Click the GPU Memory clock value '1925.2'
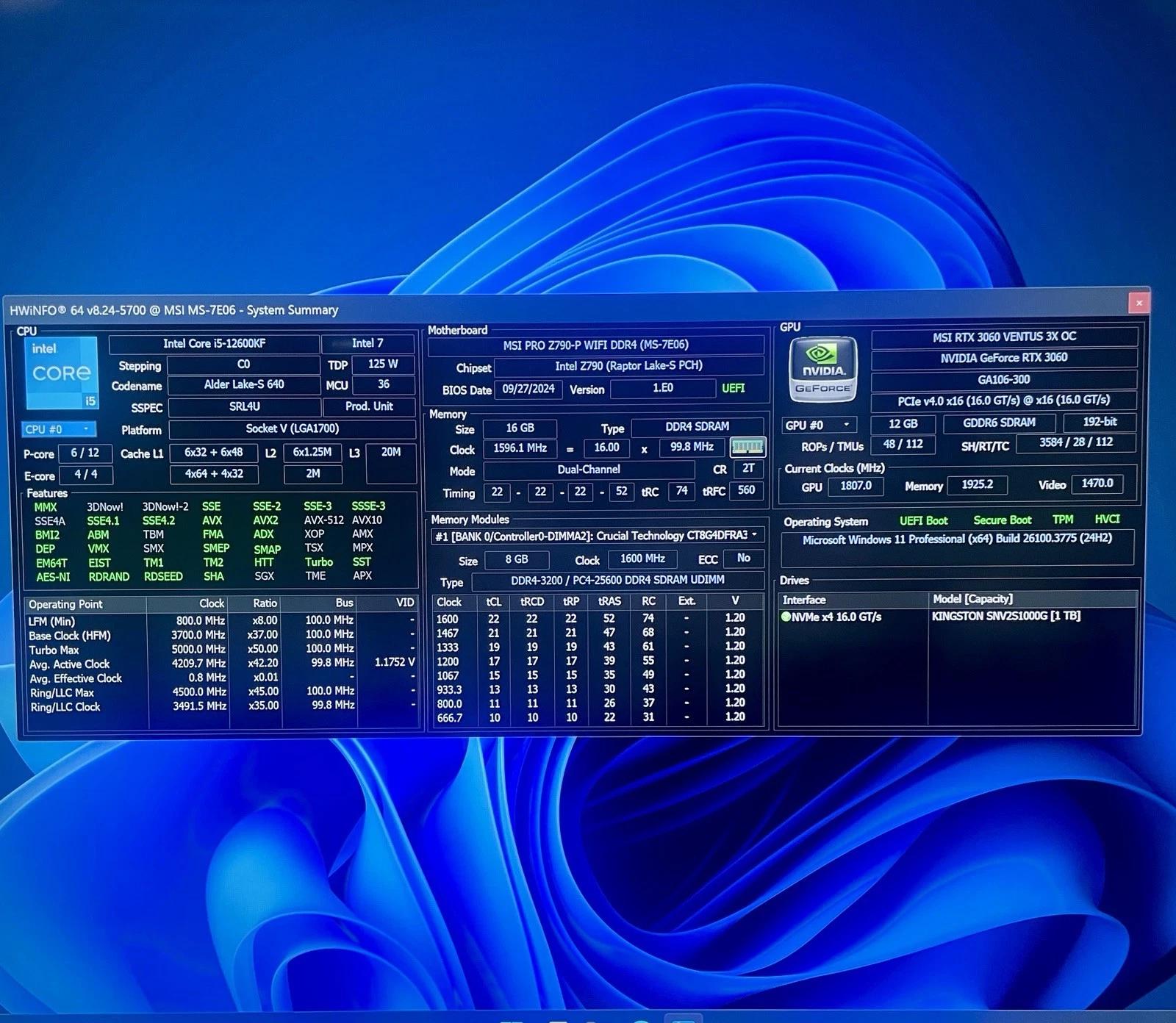The height and width of the screenshot is (1023, 1176). point(978,484)
